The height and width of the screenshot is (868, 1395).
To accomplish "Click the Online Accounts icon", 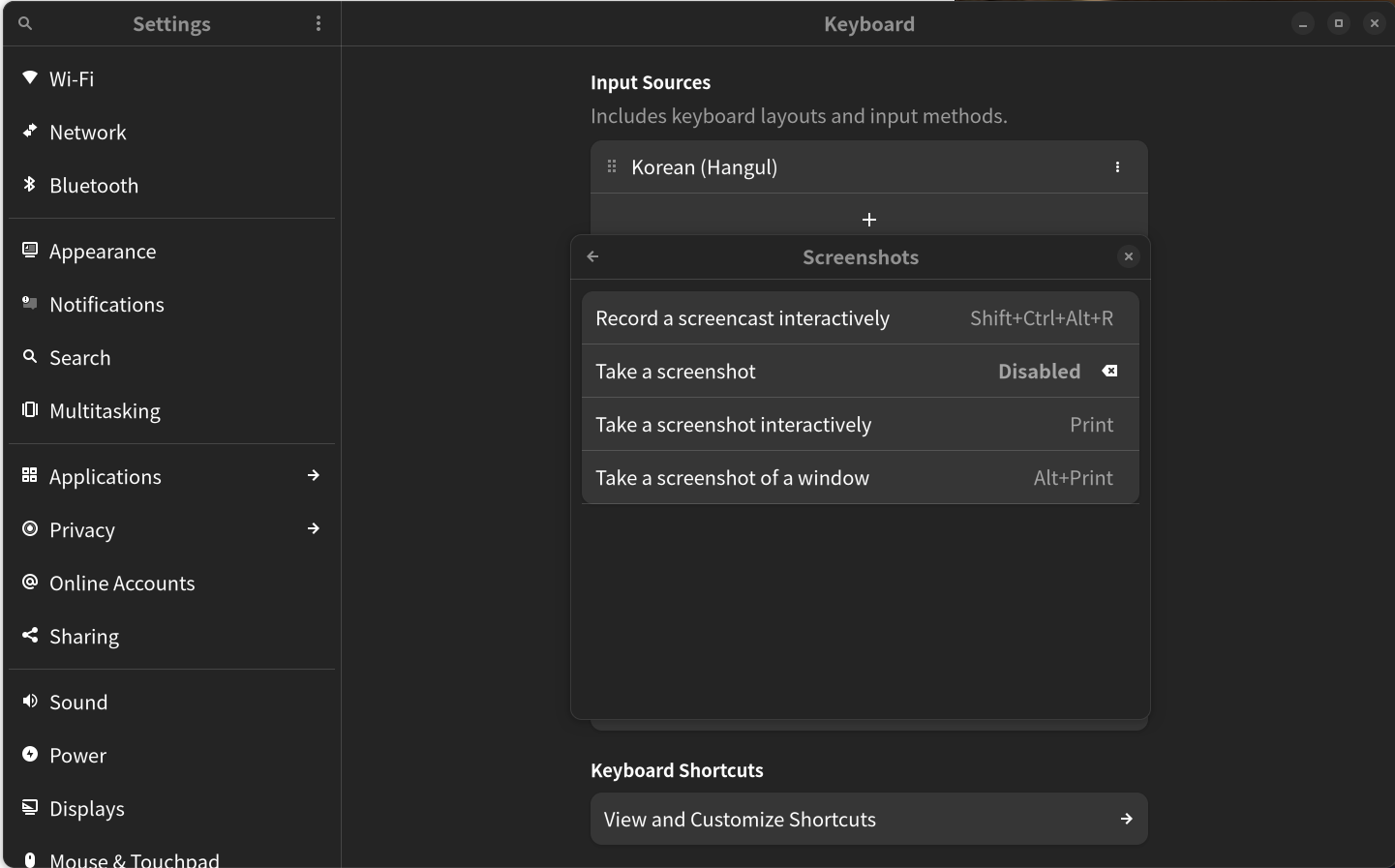I will [x=30, y=582].
